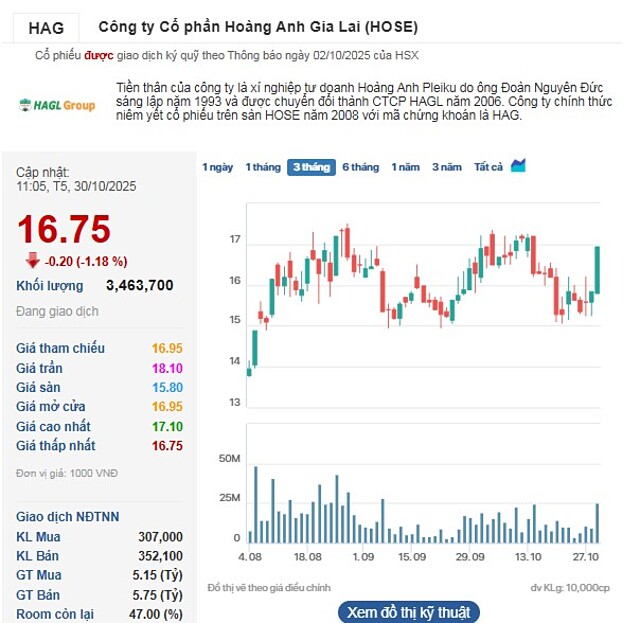Click the Khối lượng value 3,463,700
Viewport: 640px width, 623px height.
(x=139, y=285)
